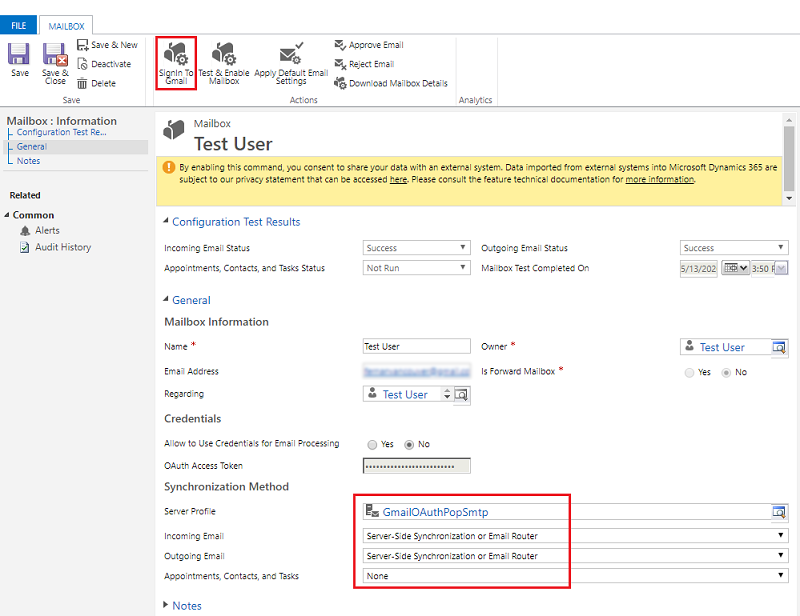Open Alerts under Common
The width and height of the screenshot is (800, 616).
click(x=47, y=231)
